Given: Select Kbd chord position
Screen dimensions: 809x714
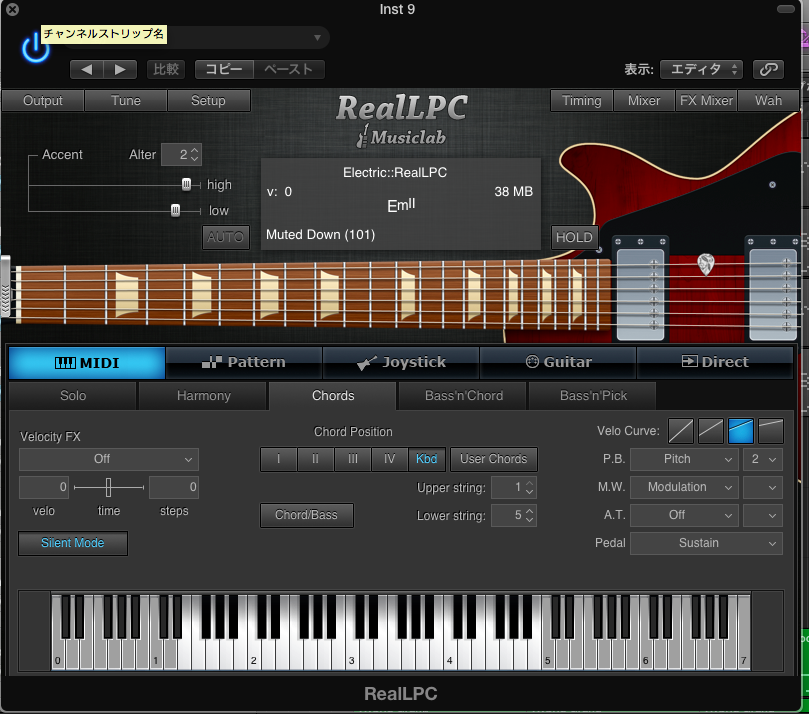Looking at the screenshot, I should pos(427,459).
